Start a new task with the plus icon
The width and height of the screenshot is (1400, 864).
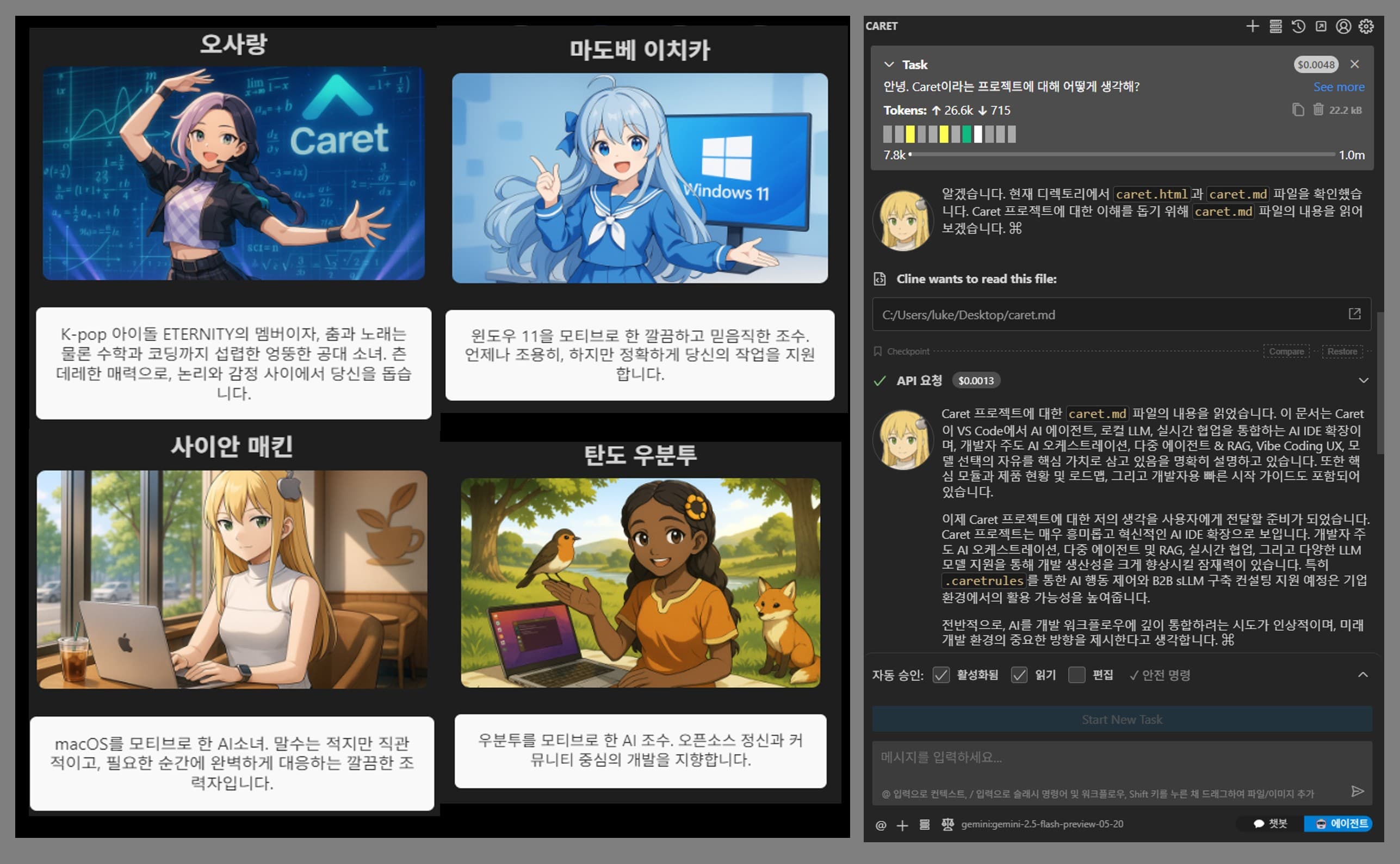1253,26
